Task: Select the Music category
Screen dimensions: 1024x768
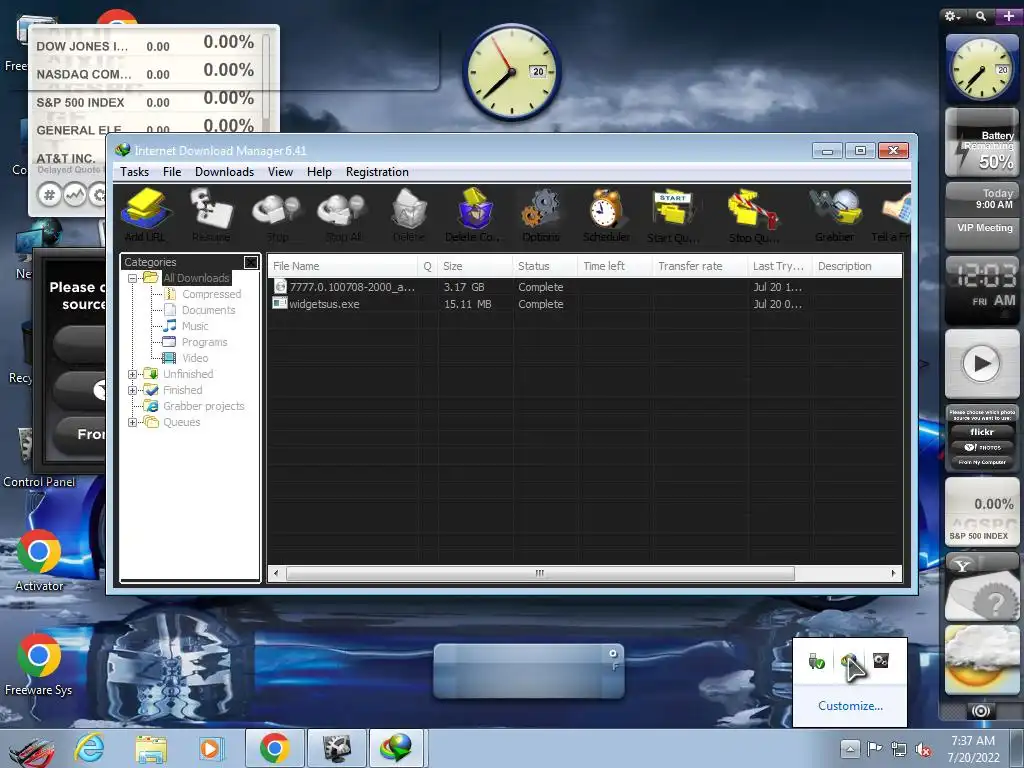Action: click(195, 326)
